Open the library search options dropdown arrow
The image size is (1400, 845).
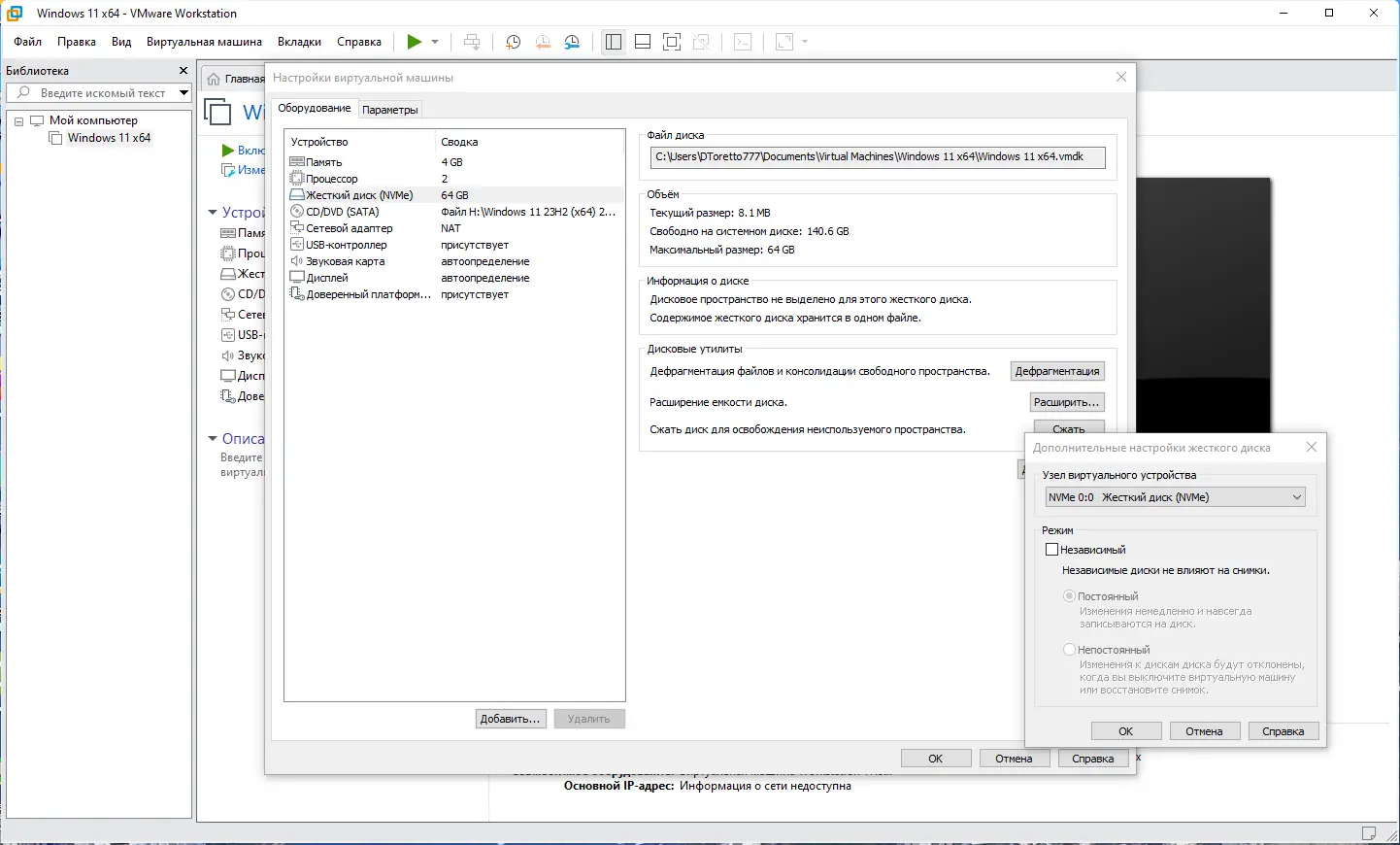pyautogui.click(x=183, y=93)
